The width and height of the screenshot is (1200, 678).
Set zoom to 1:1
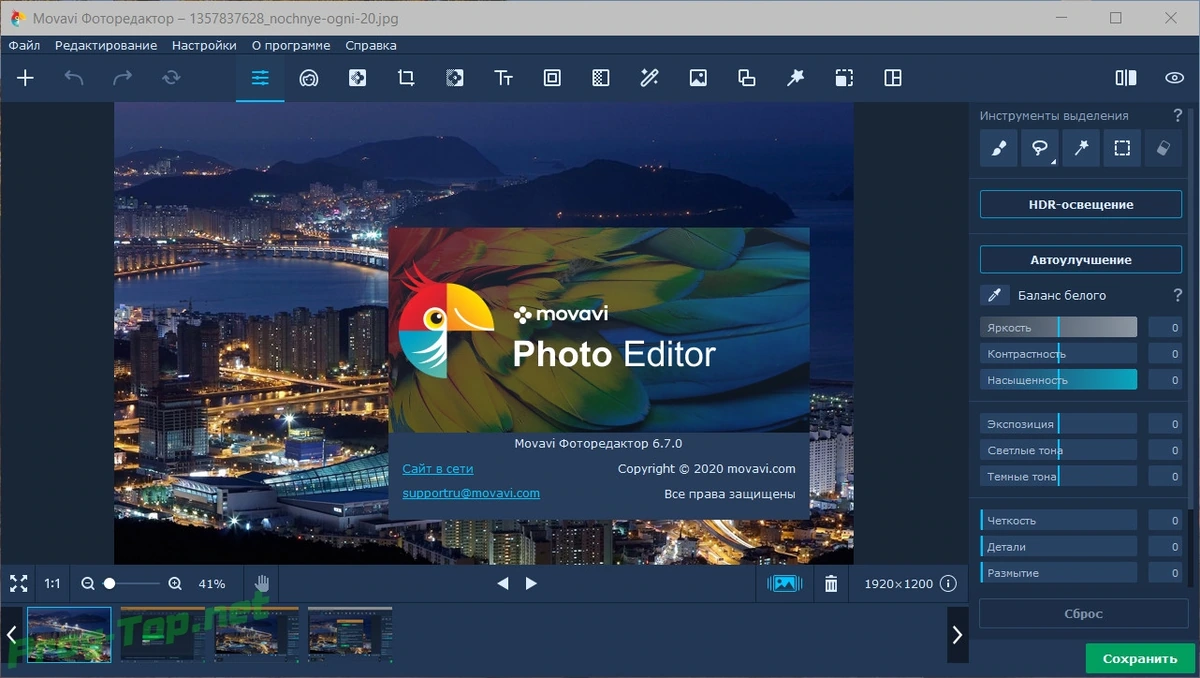coord(52,583)
